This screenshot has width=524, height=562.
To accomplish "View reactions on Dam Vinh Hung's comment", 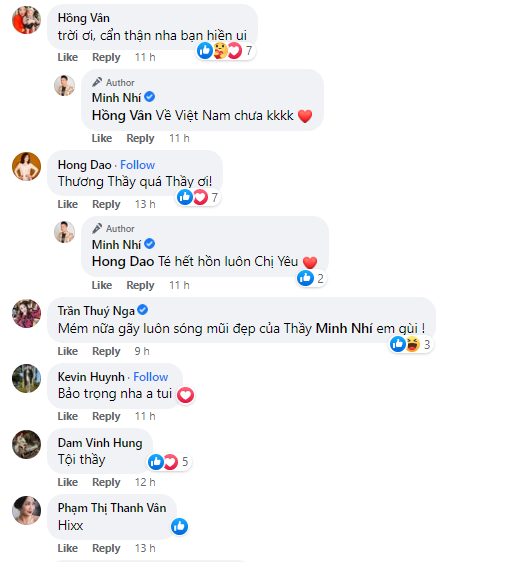I will (169, 462).
